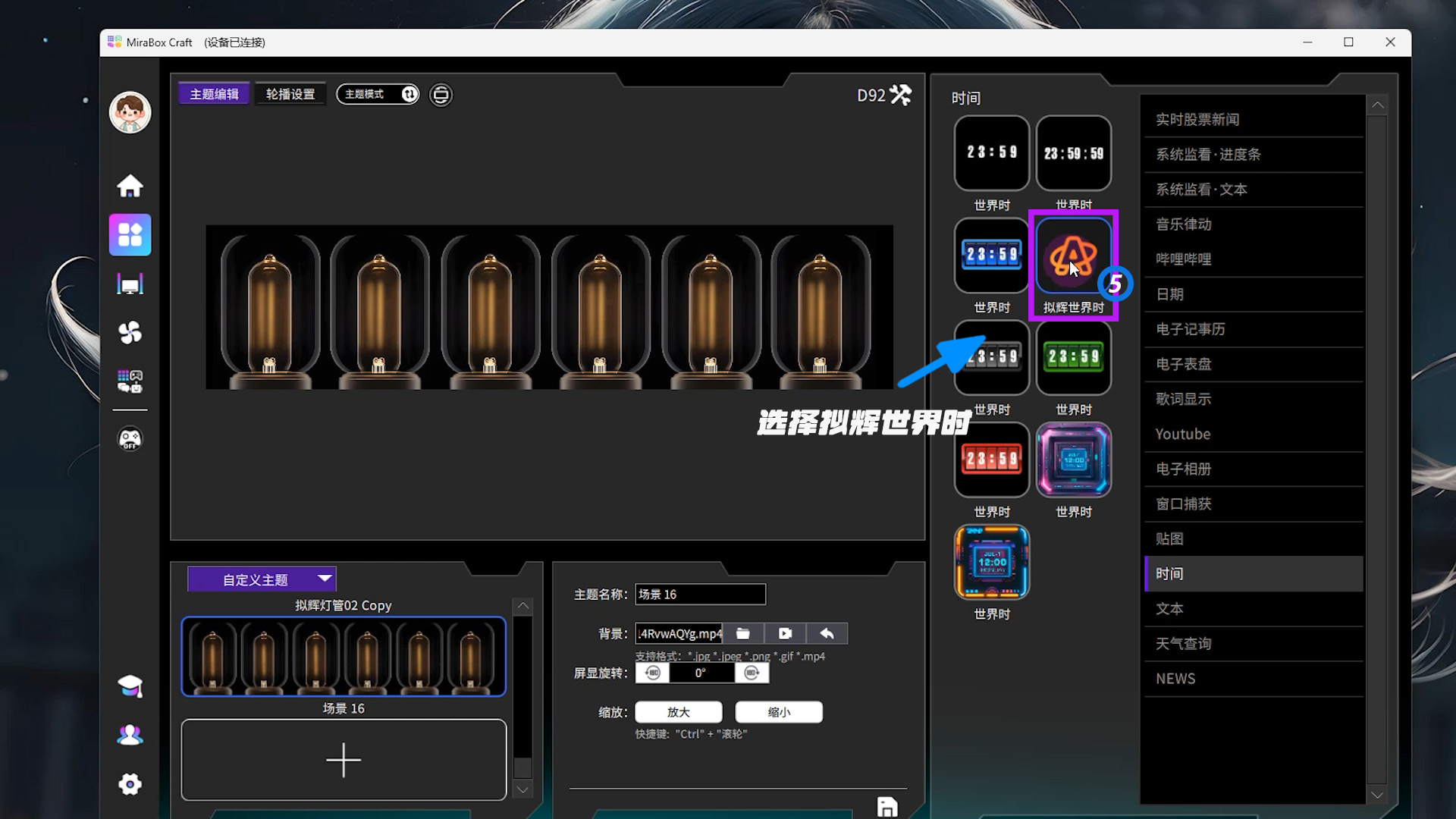
Task: Click the gamepad OFF sidebar icon
Action: point(130,439)
